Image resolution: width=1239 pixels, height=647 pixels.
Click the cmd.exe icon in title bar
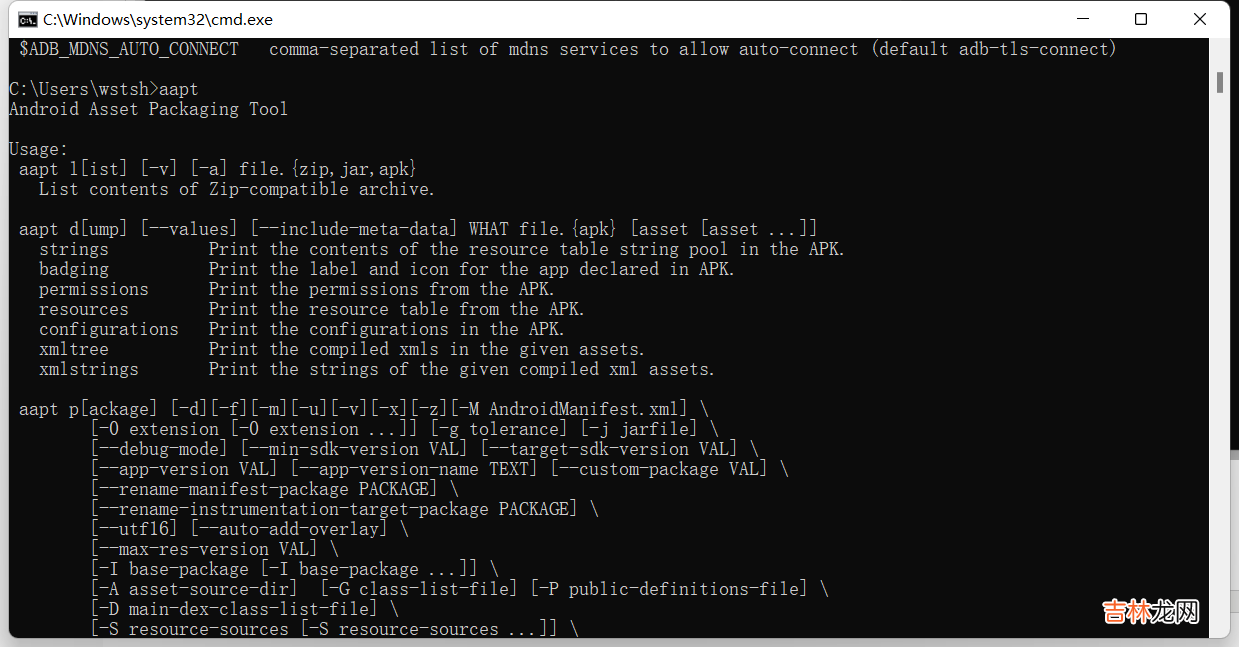click(28, 19)
